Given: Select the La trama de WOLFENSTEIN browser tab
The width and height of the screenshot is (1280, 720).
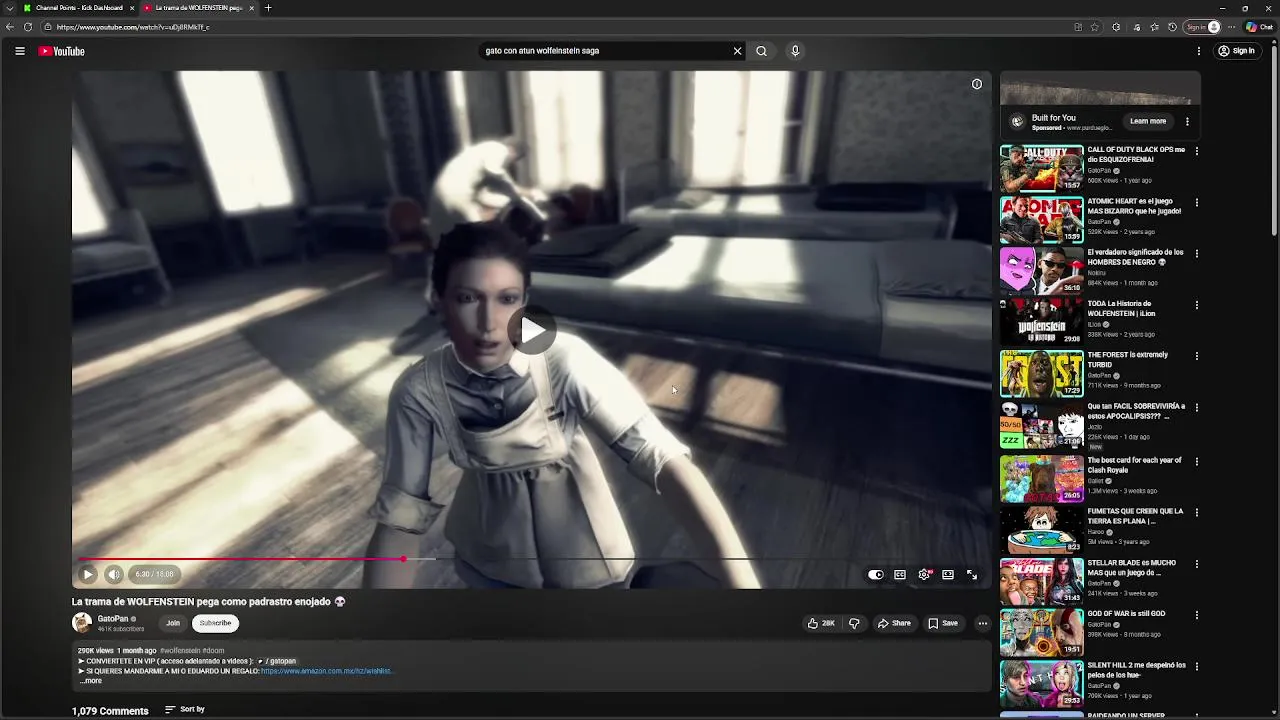Looking at the screenshot, I should tap(198, 8).
